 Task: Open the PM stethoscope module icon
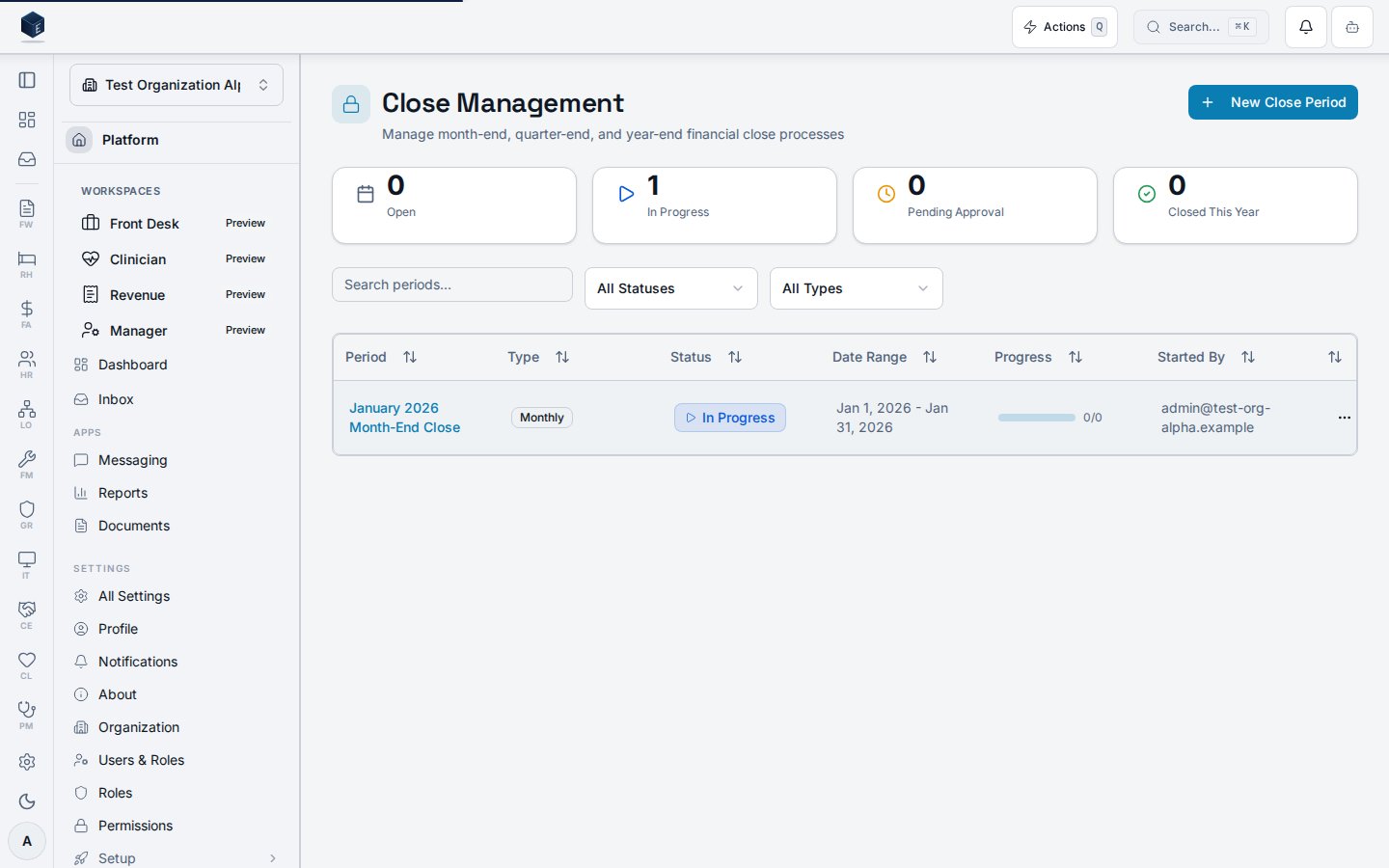[27, 715]
